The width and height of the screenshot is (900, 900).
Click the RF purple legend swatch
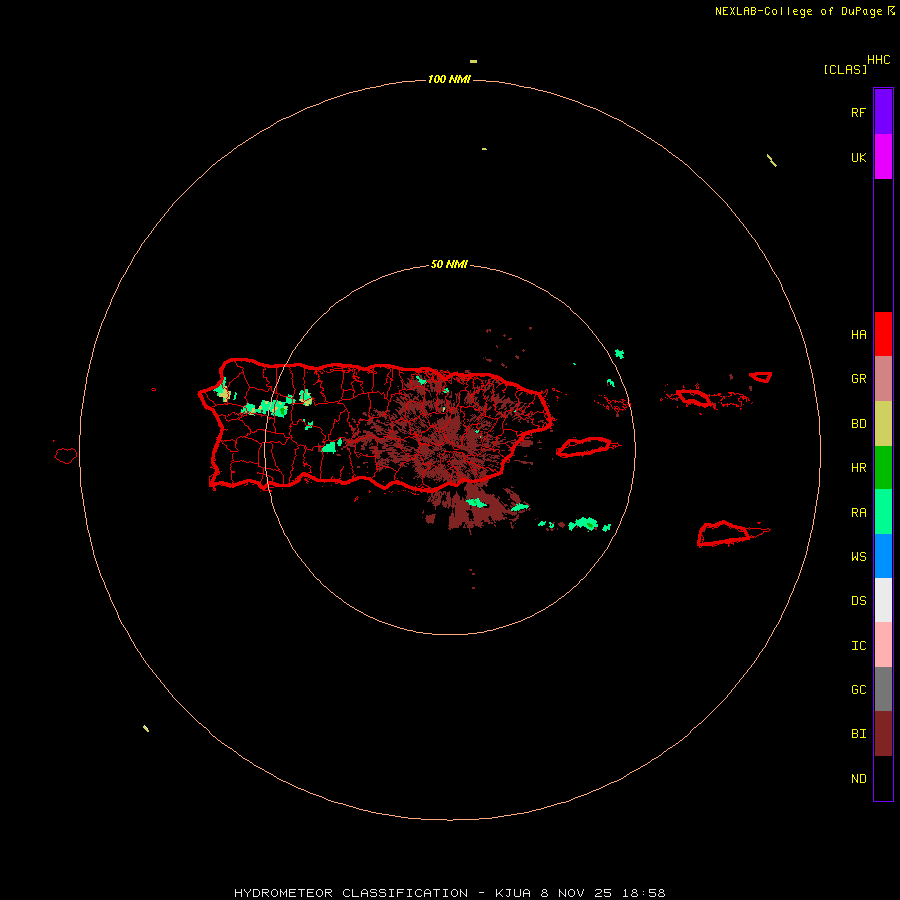pyautogui.click(x=883, y=112)
